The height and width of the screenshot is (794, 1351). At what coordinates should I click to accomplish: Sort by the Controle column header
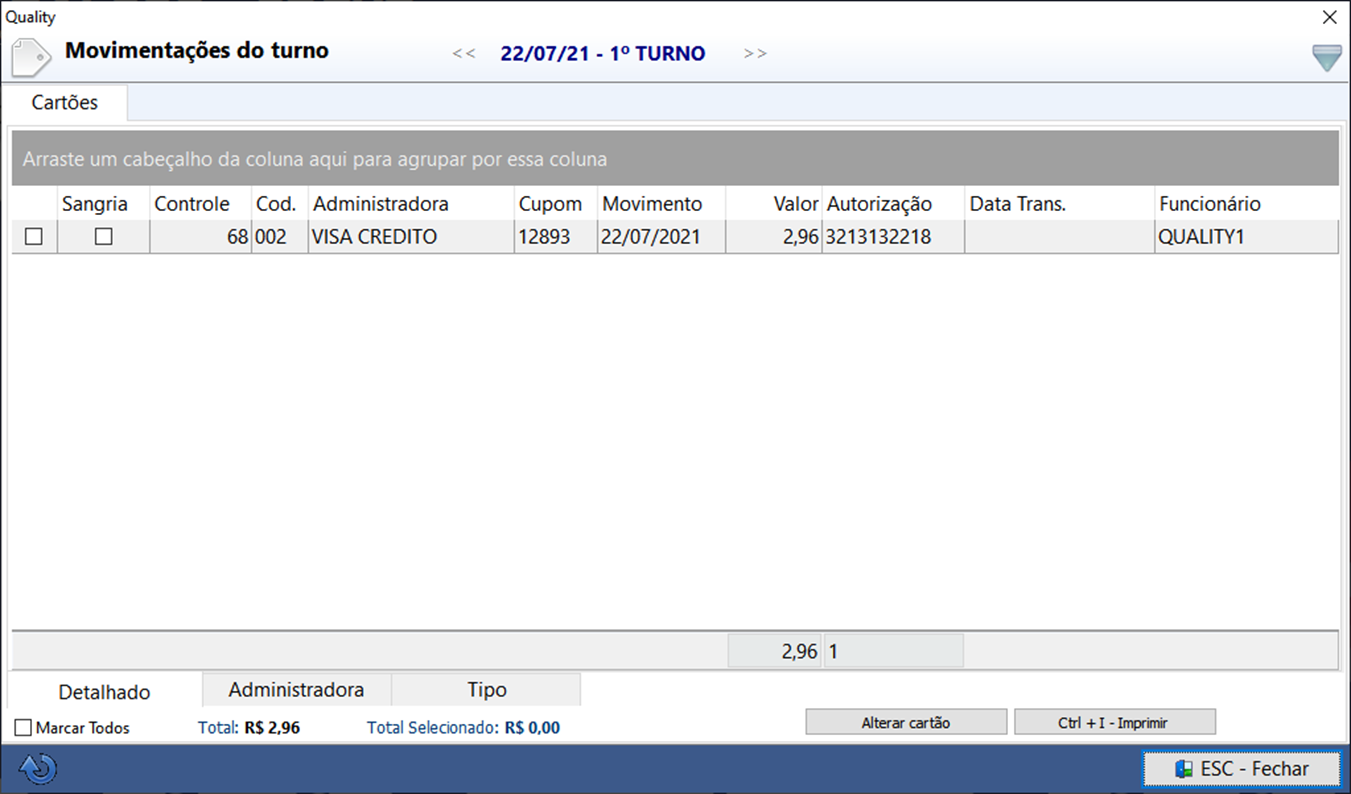point(200,204)
